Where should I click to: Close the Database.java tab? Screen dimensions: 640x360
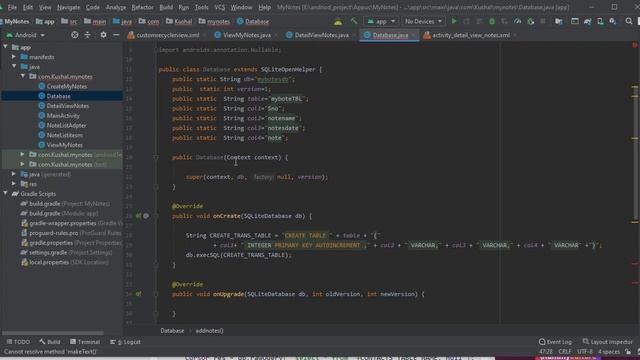(413, 36)
